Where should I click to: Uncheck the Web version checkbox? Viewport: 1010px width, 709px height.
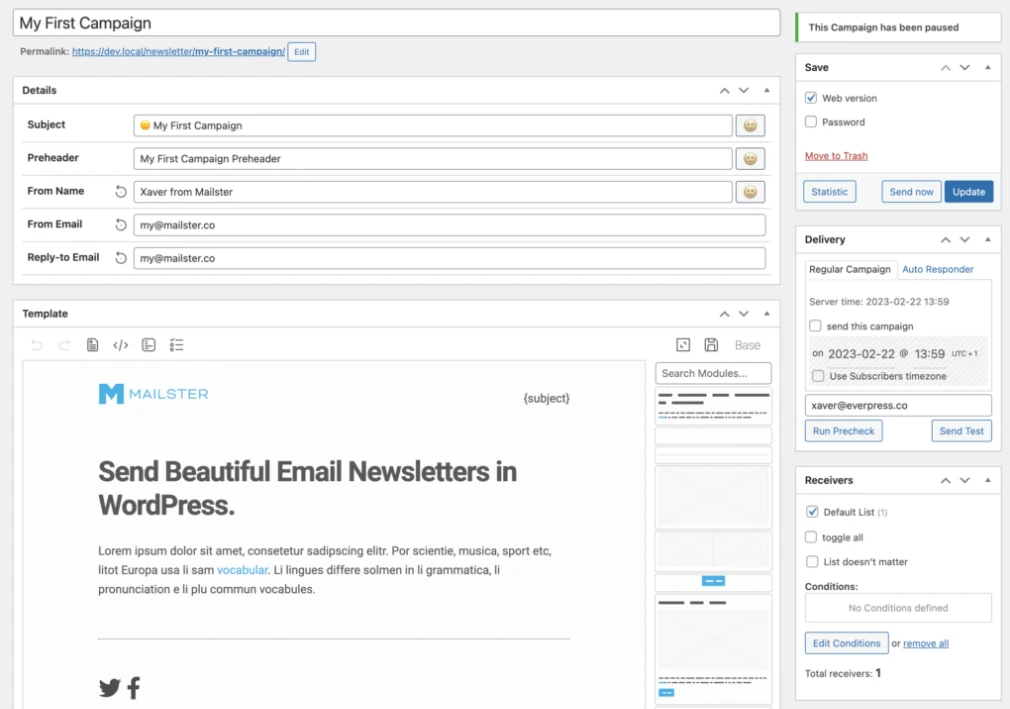(812, 98)
